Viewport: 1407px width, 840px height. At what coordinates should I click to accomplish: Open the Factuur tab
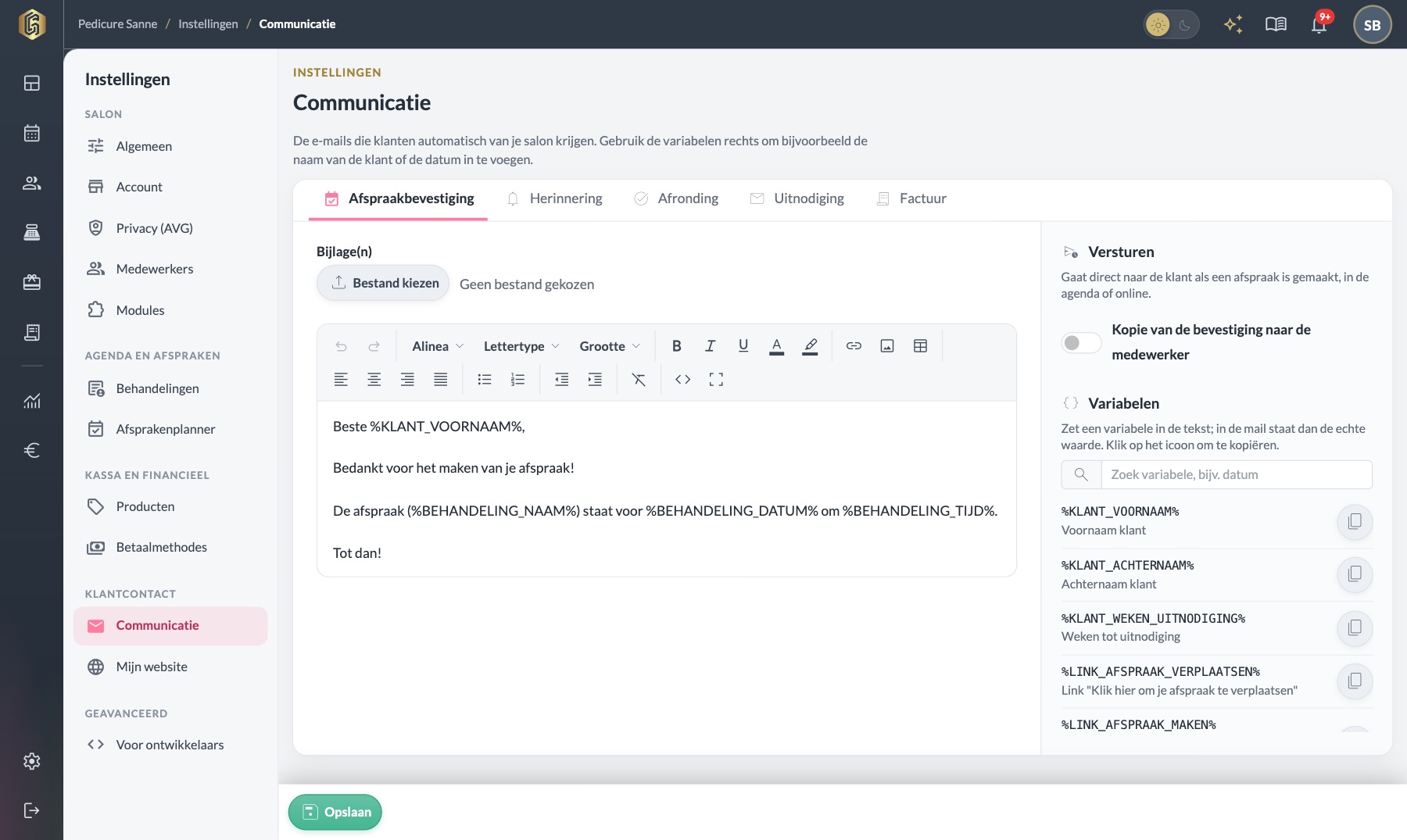911,198
